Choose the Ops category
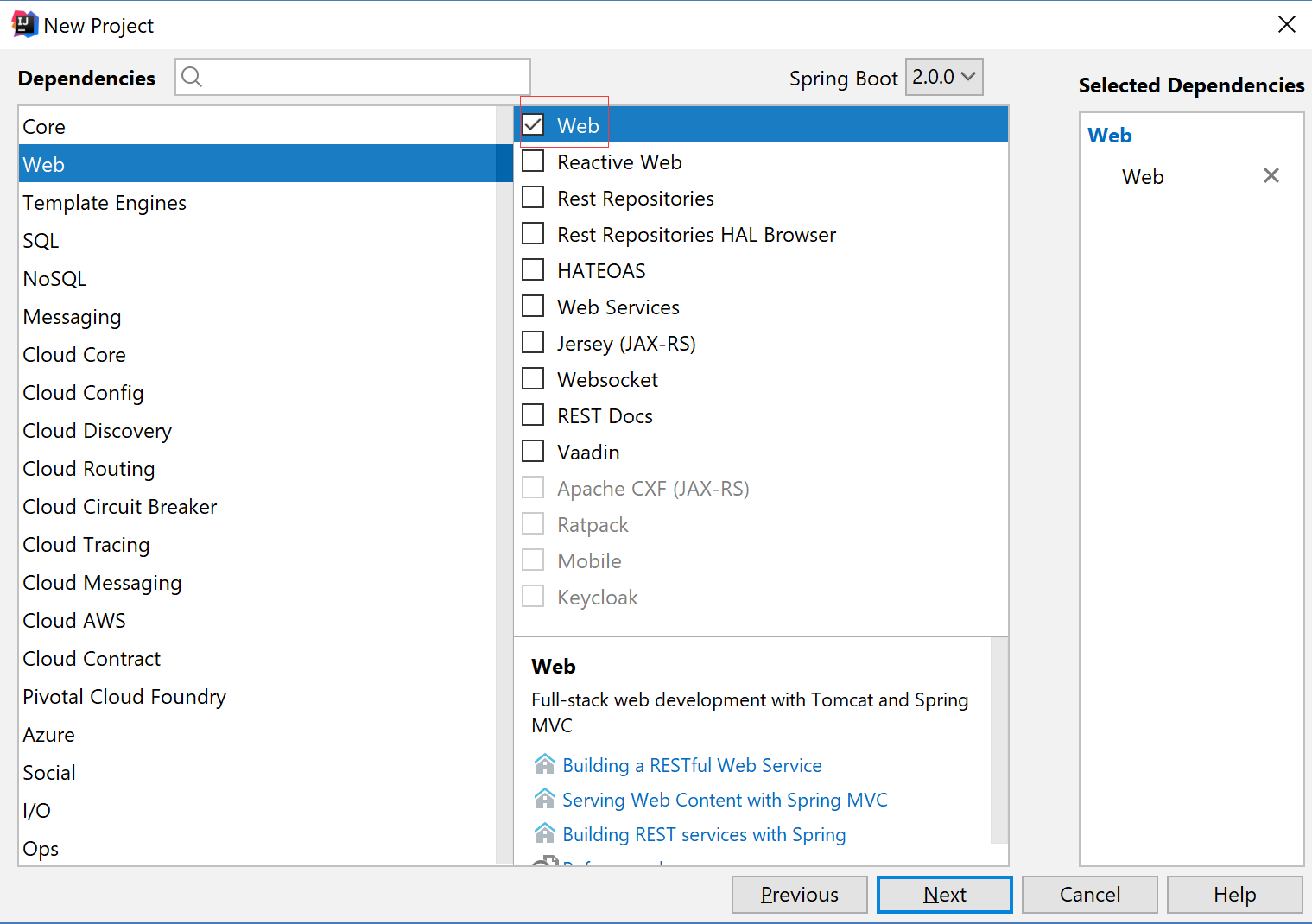1312x924 pixels. (x=257, y=848)
